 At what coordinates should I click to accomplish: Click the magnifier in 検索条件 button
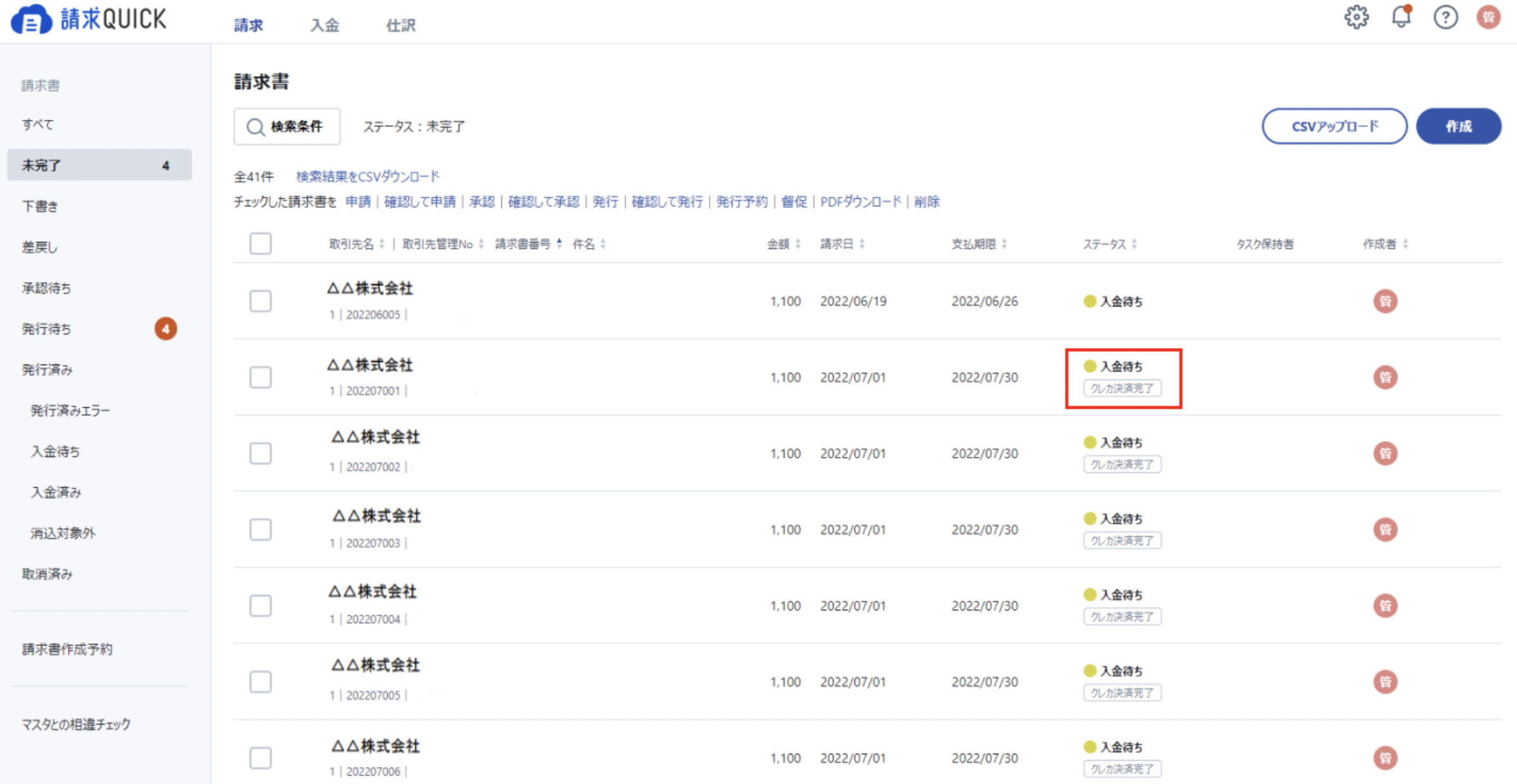click(256, 127)
